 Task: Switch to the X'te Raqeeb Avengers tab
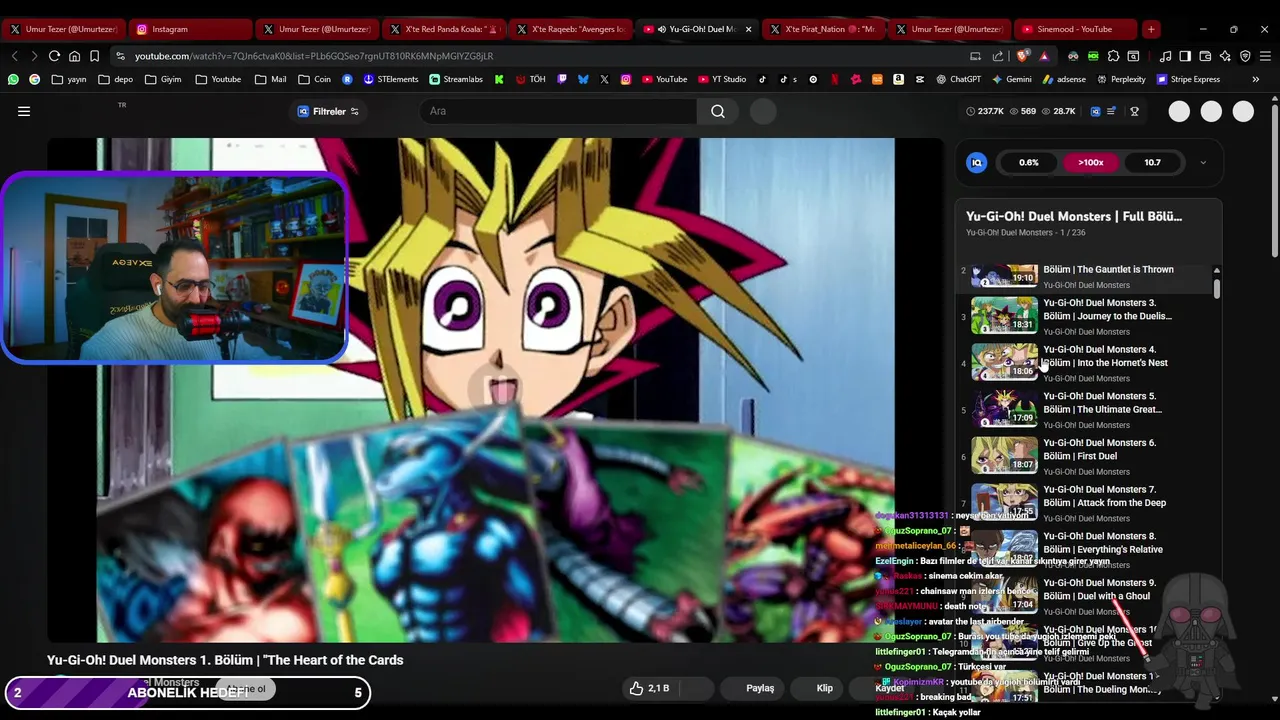(570, 29)
